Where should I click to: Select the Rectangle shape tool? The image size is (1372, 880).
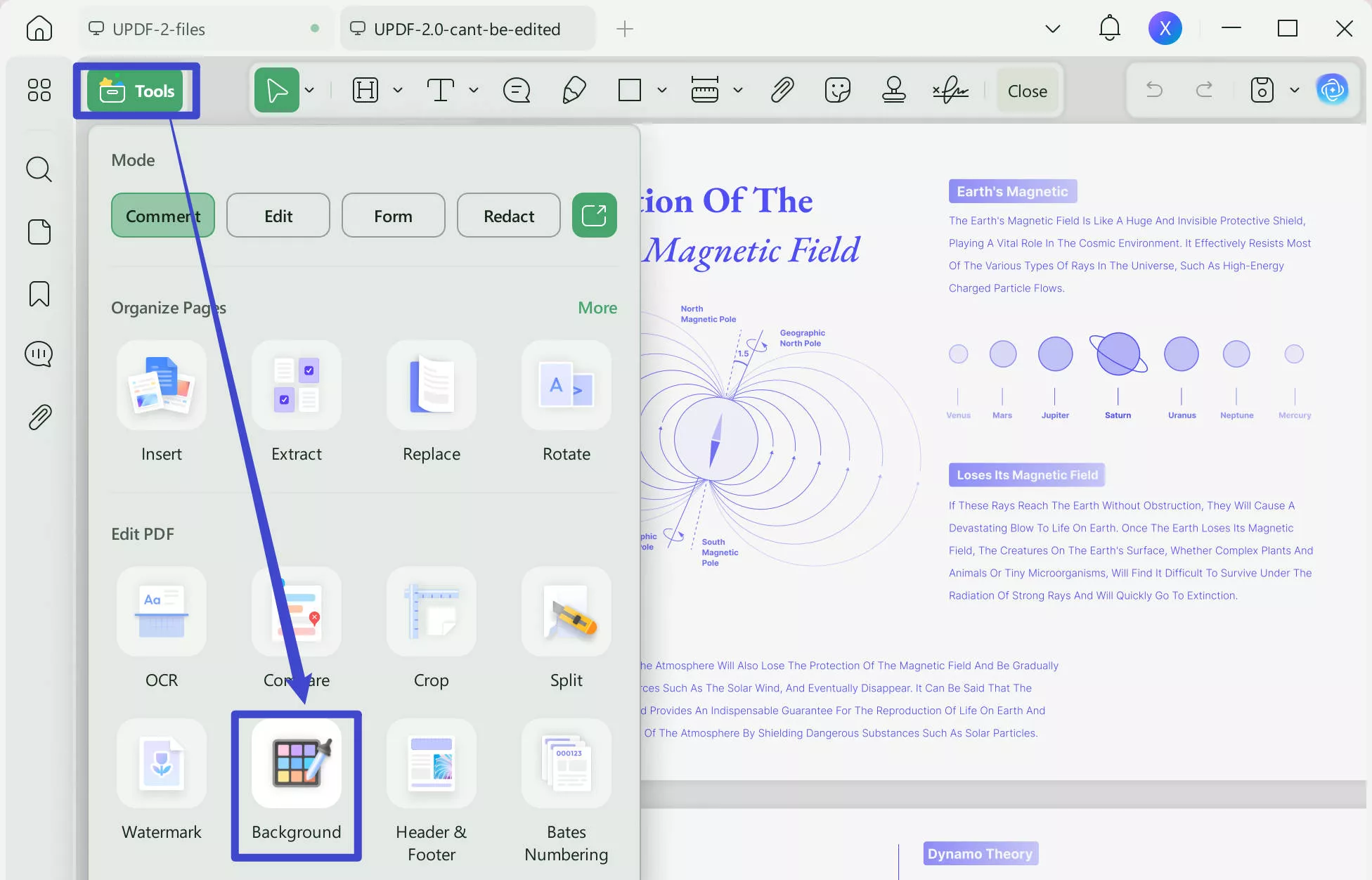coord(629,90)
